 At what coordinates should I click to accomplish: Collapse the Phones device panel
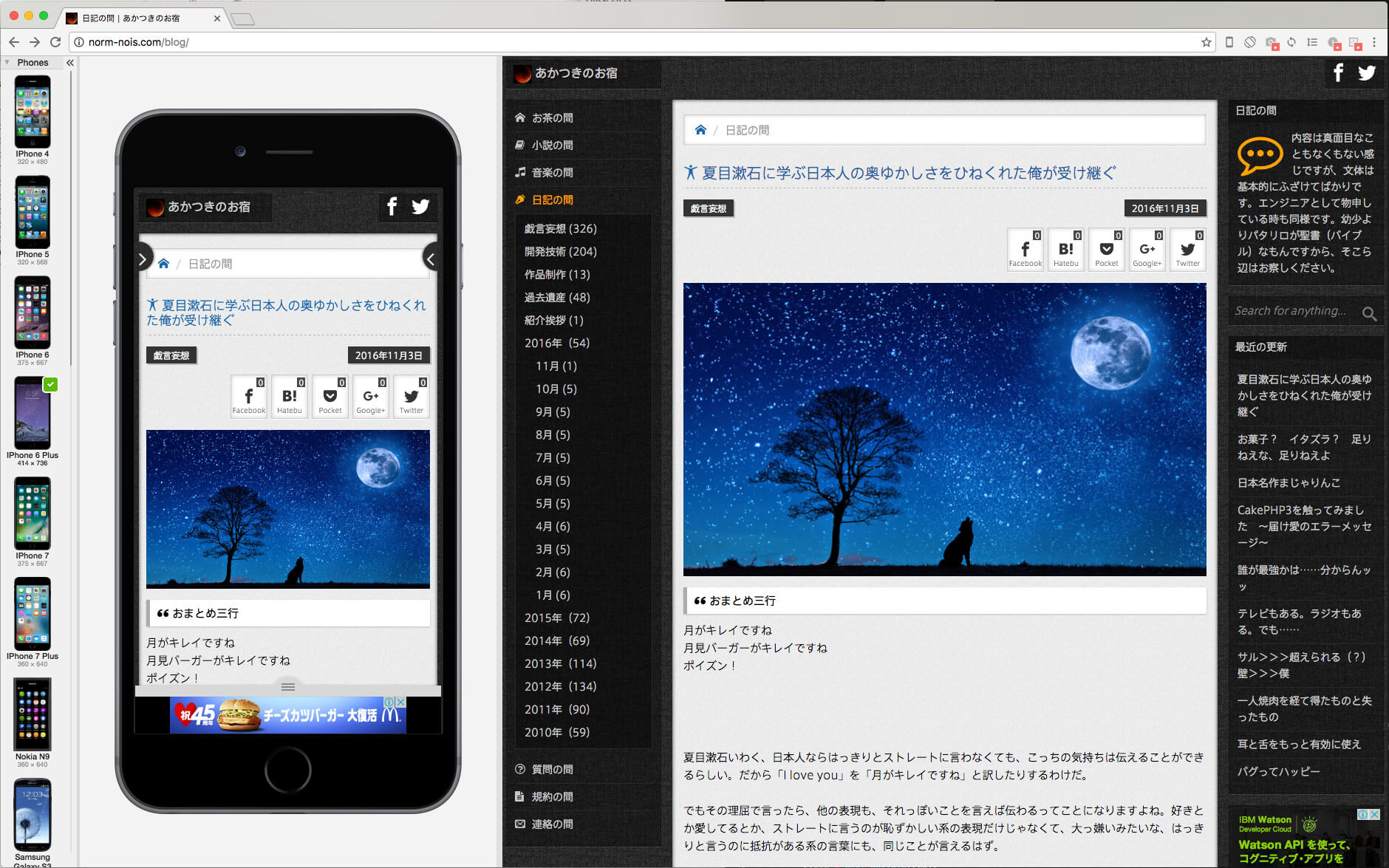pos(70,63)
